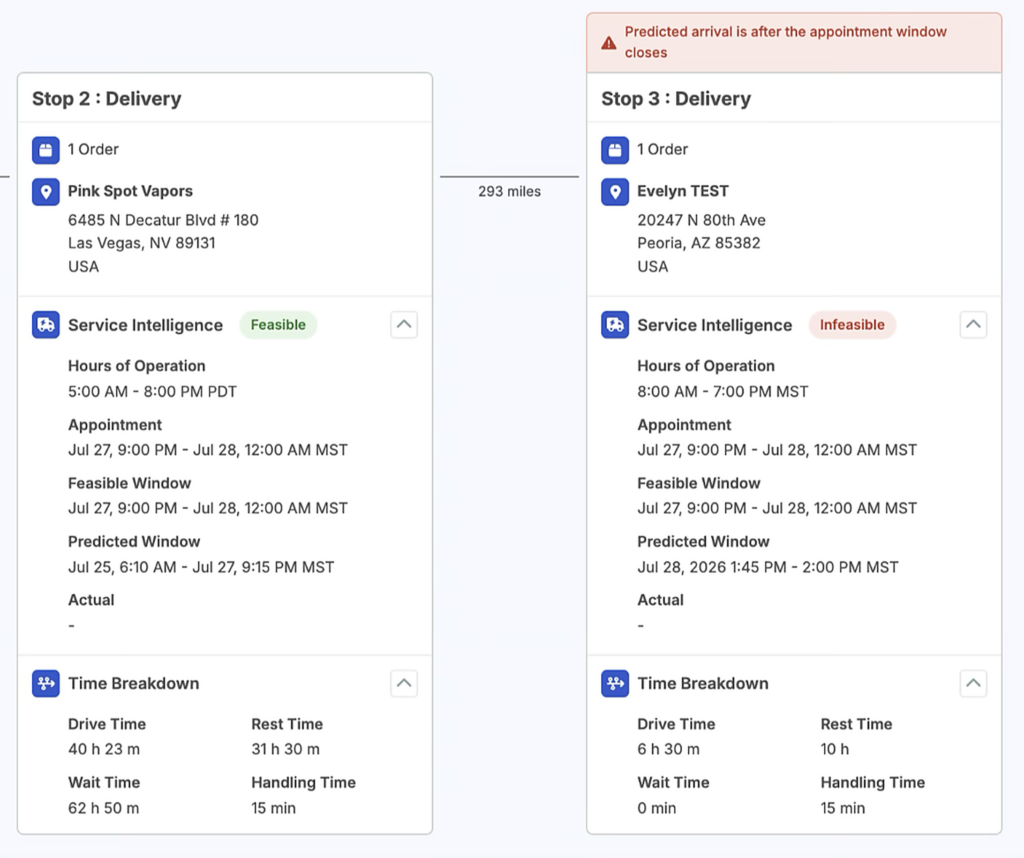Click the Wait Time value 0 min
The height and width of the screenshot is (858, 1024).
pos(657,808)
